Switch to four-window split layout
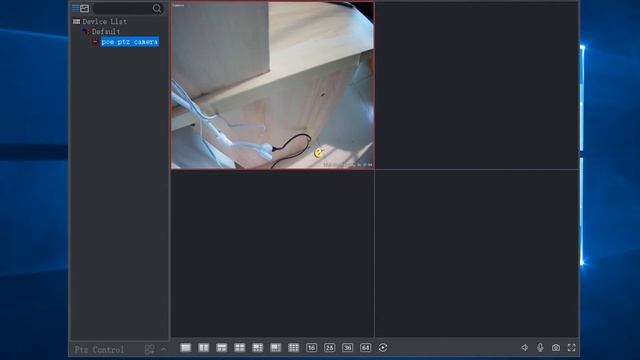This screenshot has height=360, width=640. coord(240,348)
